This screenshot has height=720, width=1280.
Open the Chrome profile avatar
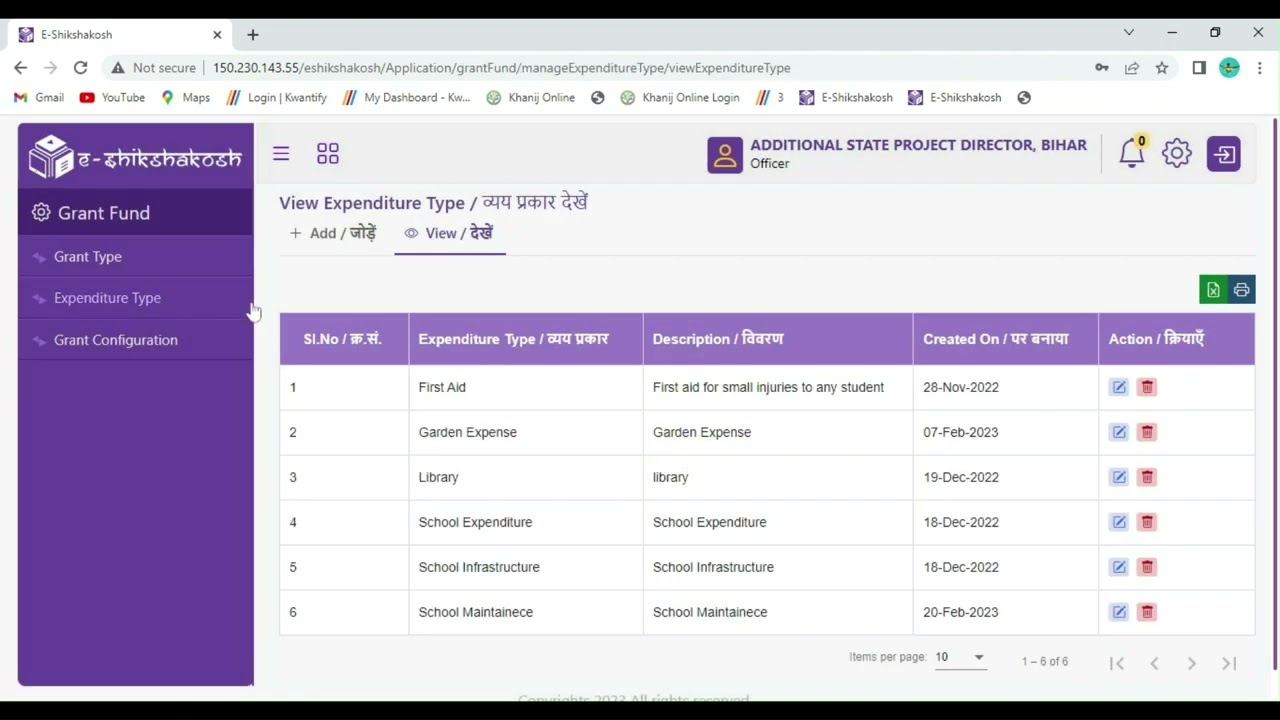(x=1230, y=68)
